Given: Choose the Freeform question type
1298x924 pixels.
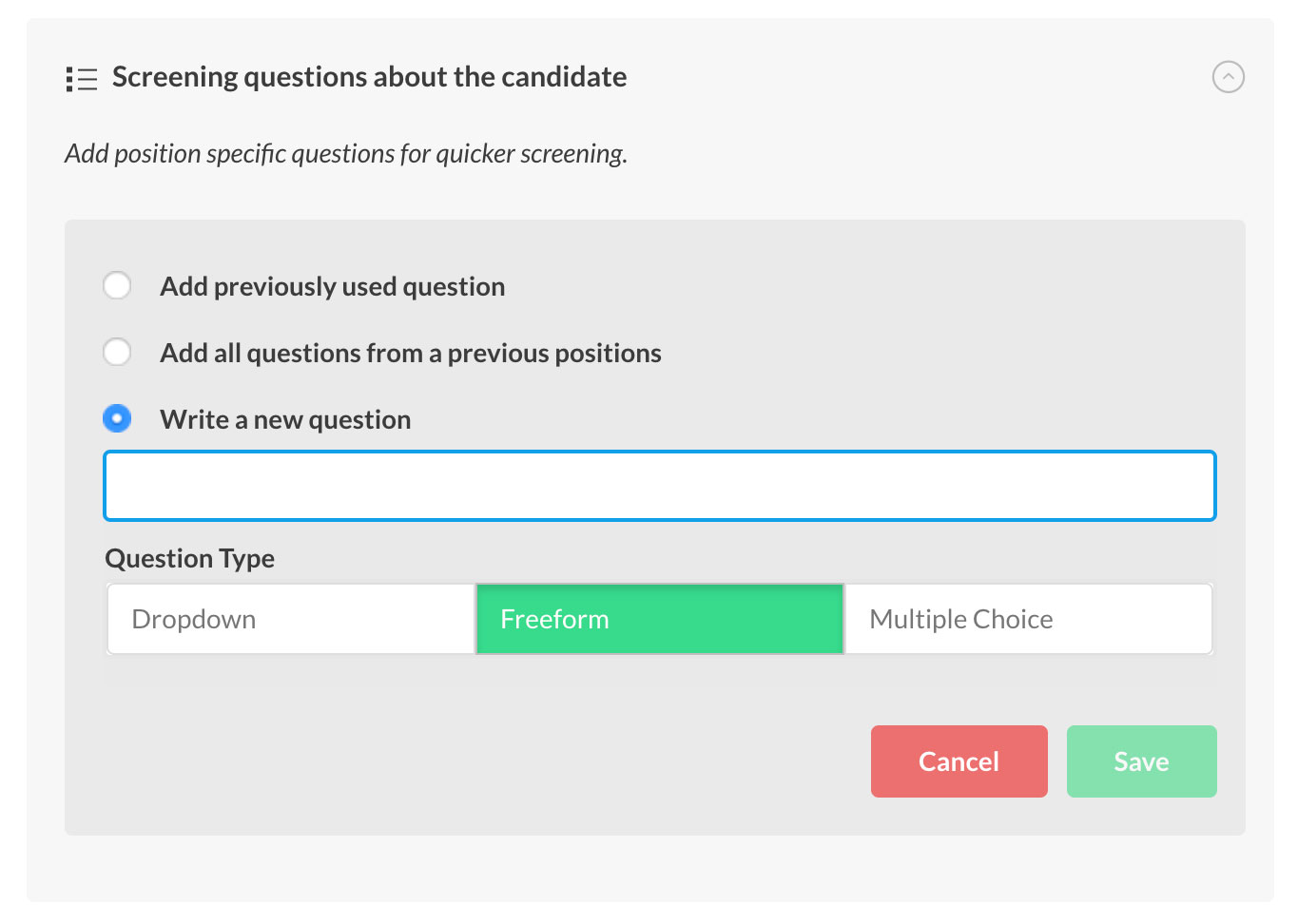Looking at the screenshot, I should (x=659, y=619).
